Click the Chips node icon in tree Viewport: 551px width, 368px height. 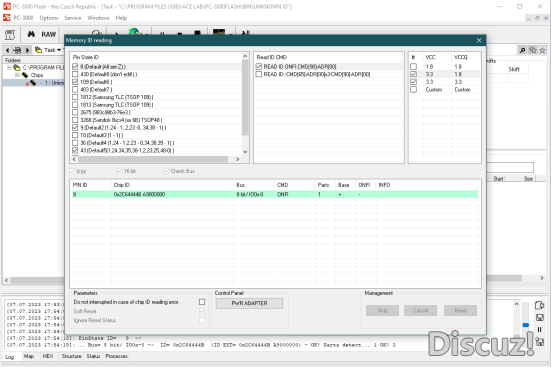point(25,75)
